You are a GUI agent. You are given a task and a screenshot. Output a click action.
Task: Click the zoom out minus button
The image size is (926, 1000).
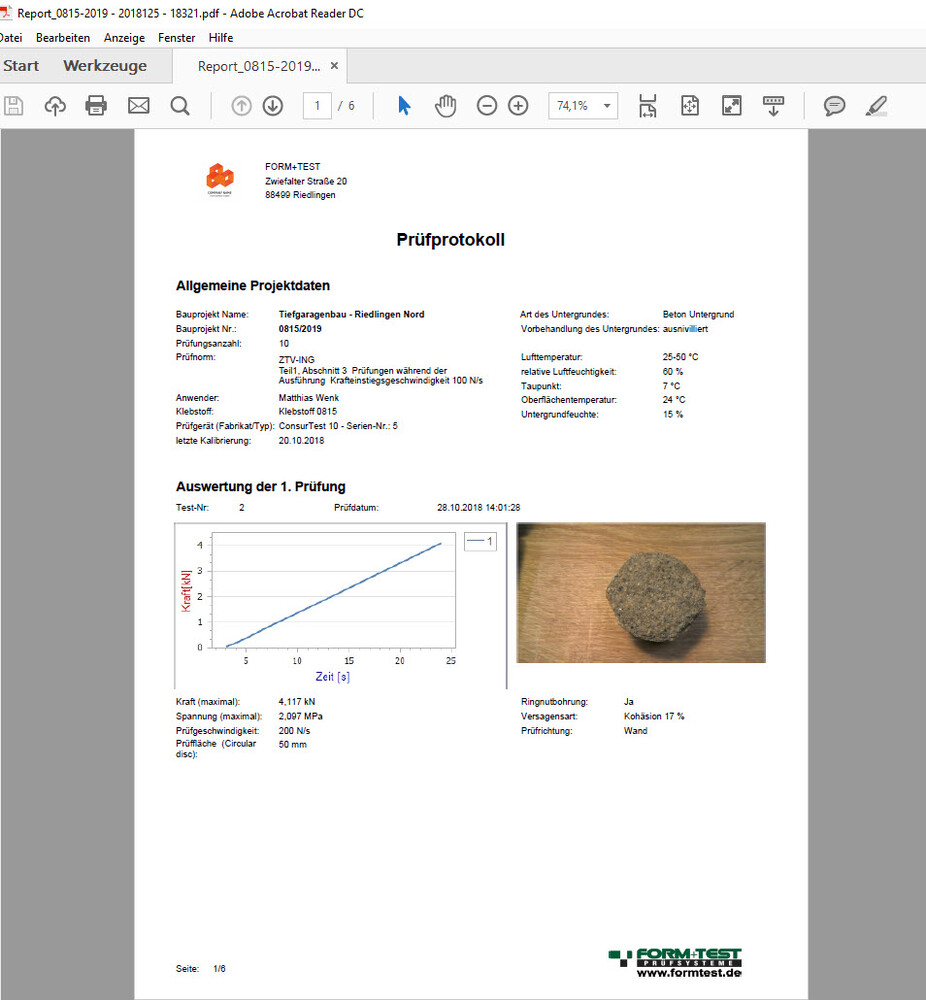pyautogui.click(x=487, y=106)
